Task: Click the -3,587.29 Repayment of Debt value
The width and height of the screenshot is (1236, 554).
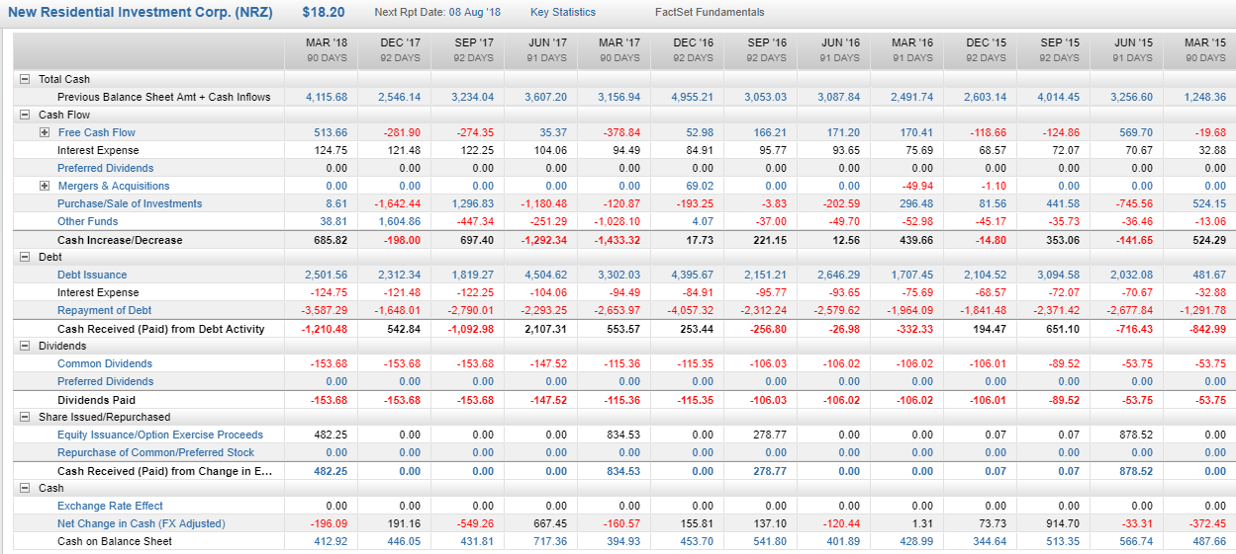Action: pyautogui.click(x=325, y=310)
